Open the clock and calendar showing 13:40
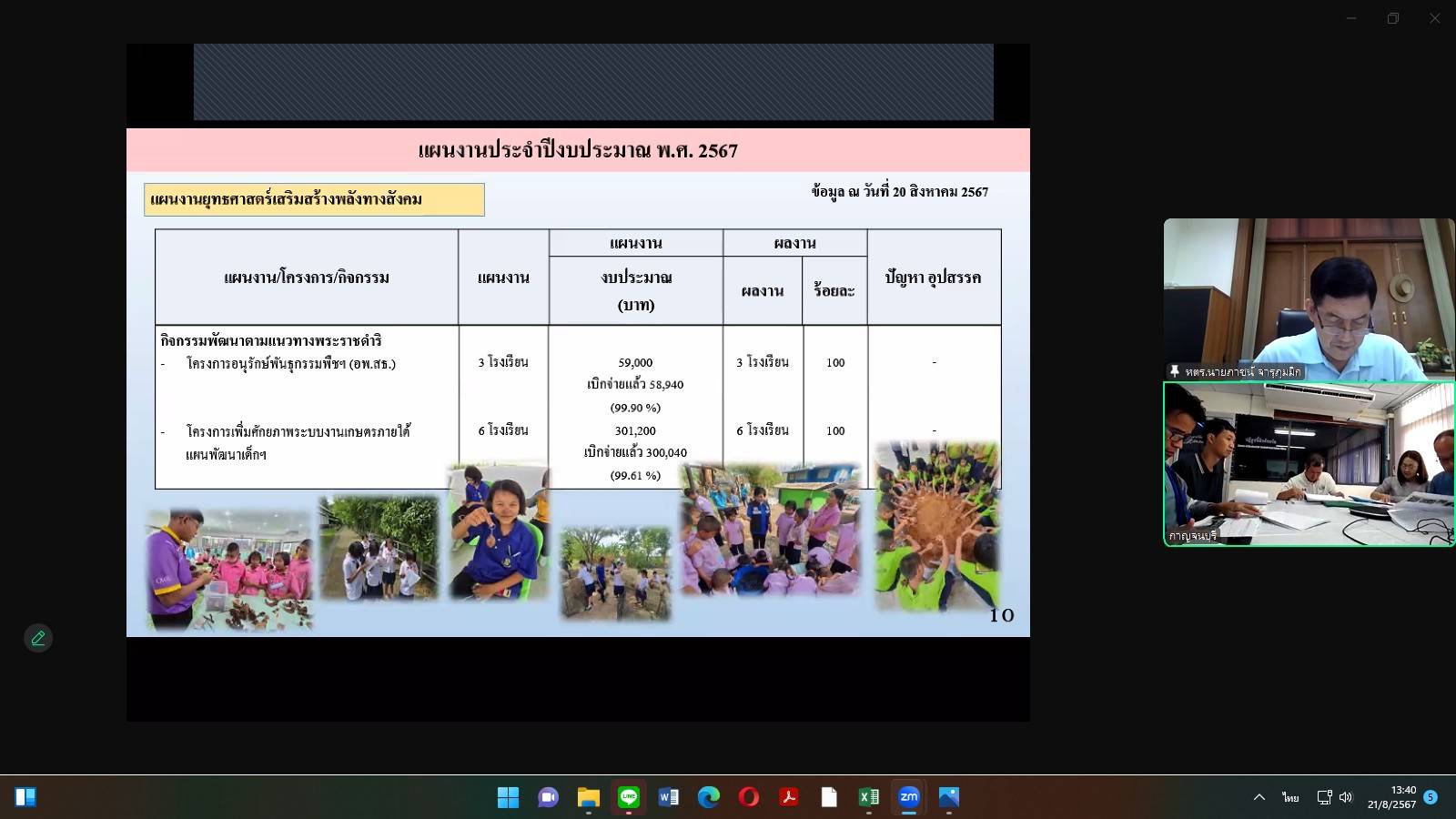Image resolution: width=1456 pixels, height=819 pixels. 1392,797
